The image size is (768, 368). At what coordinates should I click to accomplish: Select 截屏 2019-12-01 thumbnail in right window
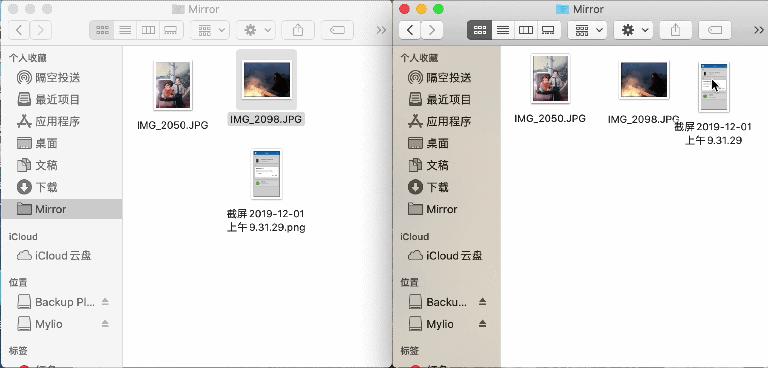714,87
